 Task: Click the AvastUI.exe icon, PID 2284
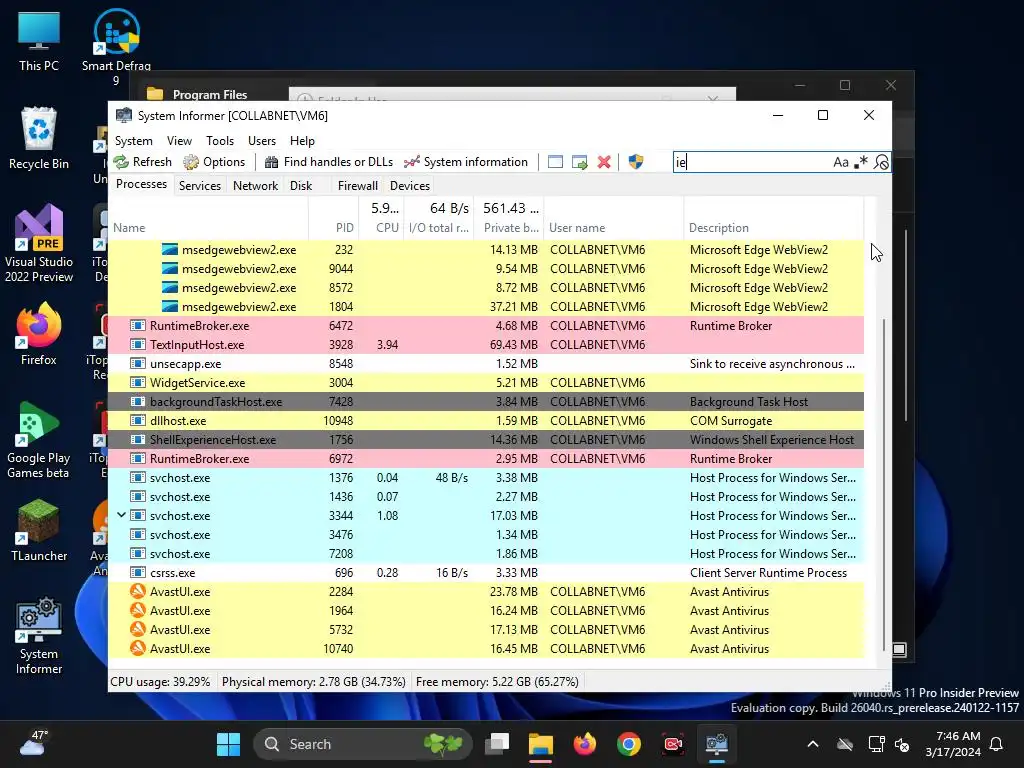click(137, 592)
